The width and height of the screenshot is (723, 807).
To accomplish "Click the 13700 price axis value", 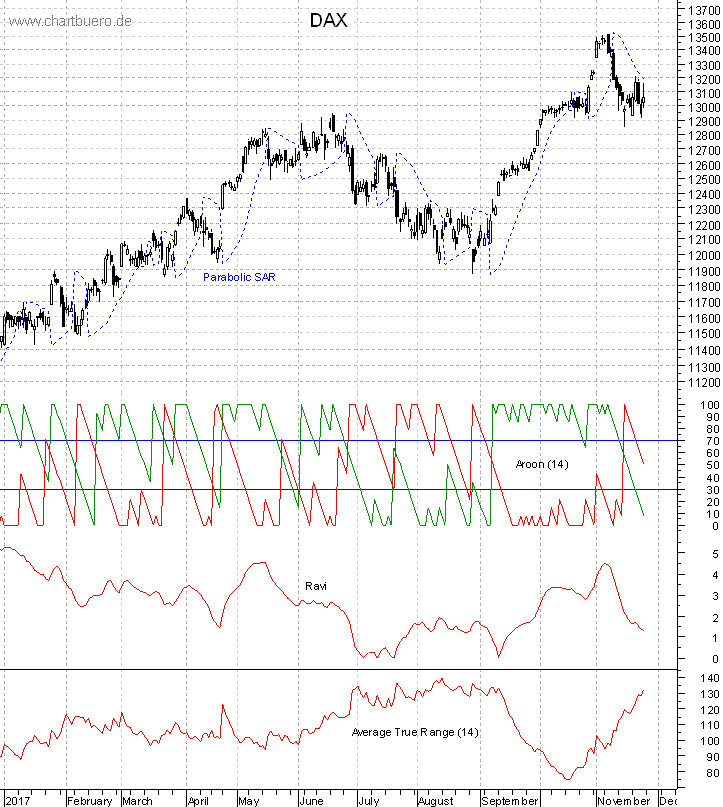I will 704,10.
